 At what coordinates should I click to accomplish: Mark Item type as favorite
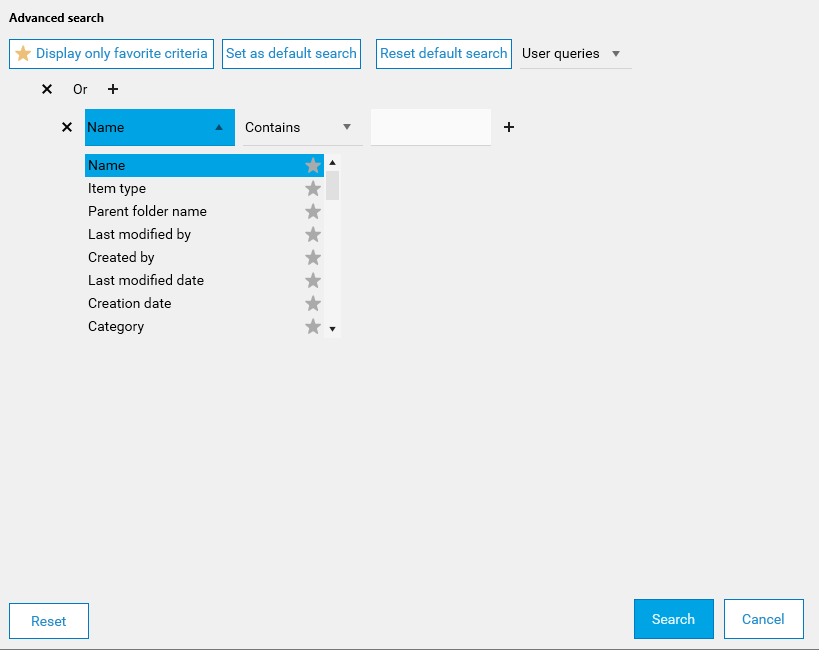(x=313, y=189)
